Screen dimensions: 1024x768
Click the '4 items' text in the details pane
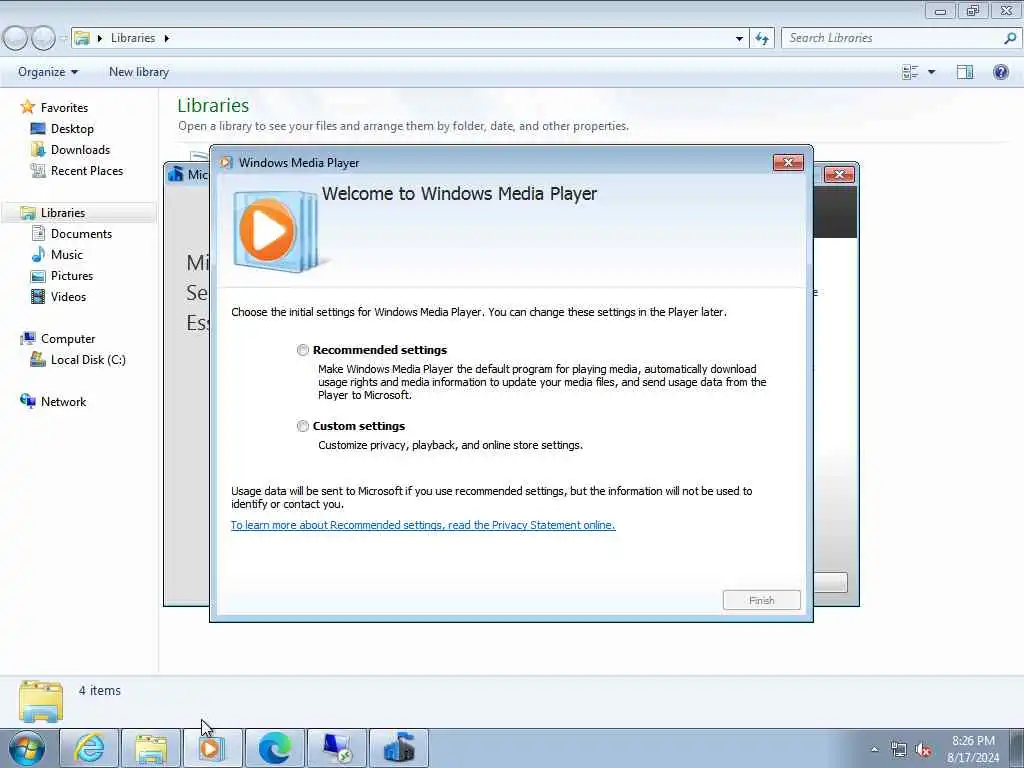coord(100,691)
